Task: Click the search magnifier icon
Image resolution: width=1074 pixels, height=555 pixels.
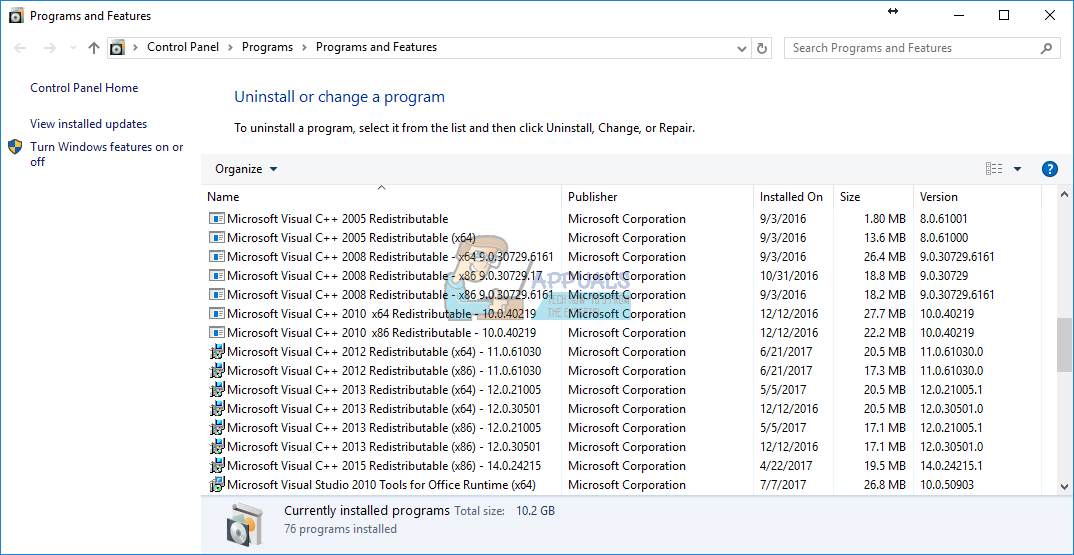Action: (x=1046, y=48)
